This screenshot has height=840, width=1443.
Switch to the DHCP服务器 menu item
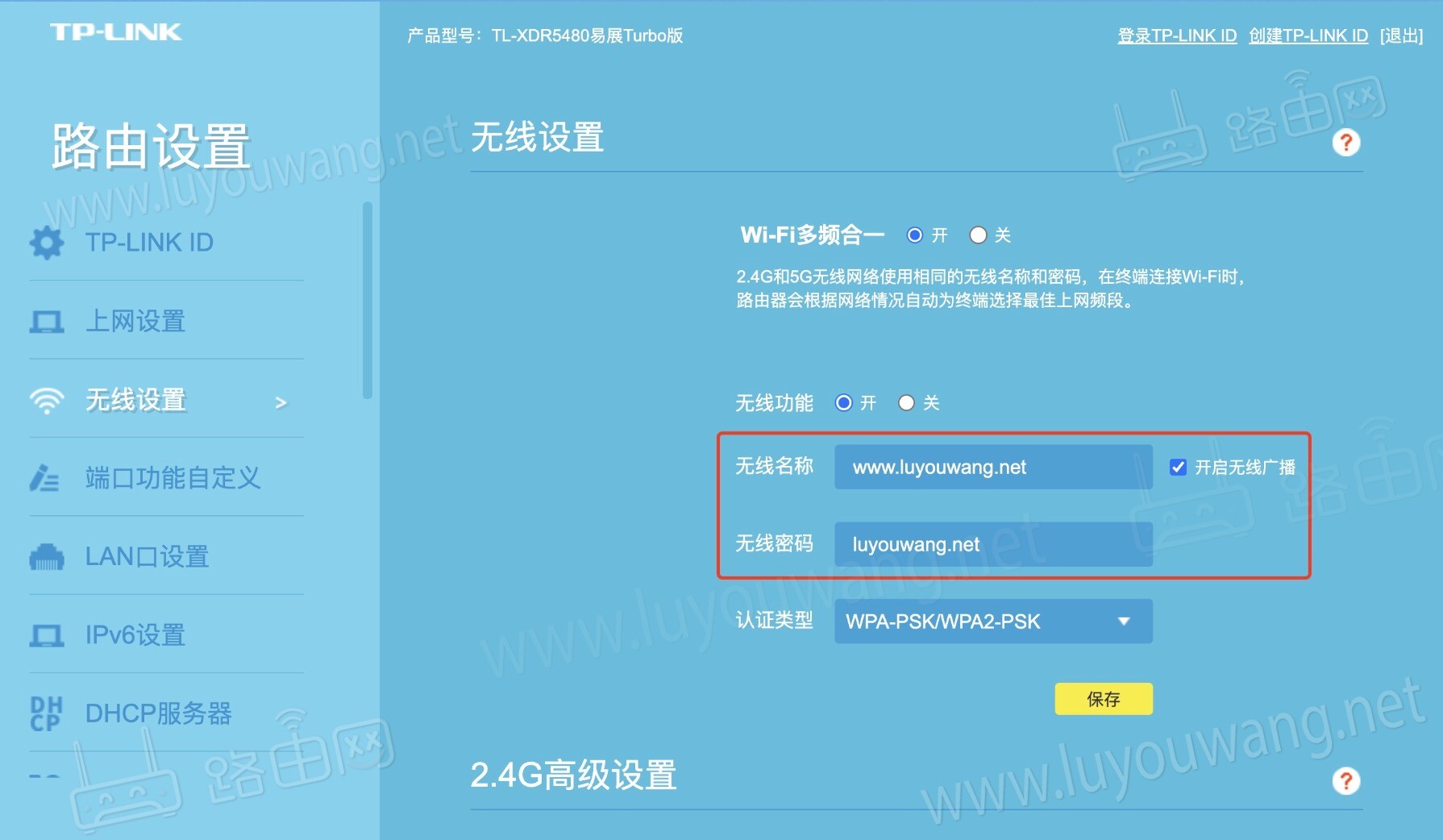pos(158,713)
